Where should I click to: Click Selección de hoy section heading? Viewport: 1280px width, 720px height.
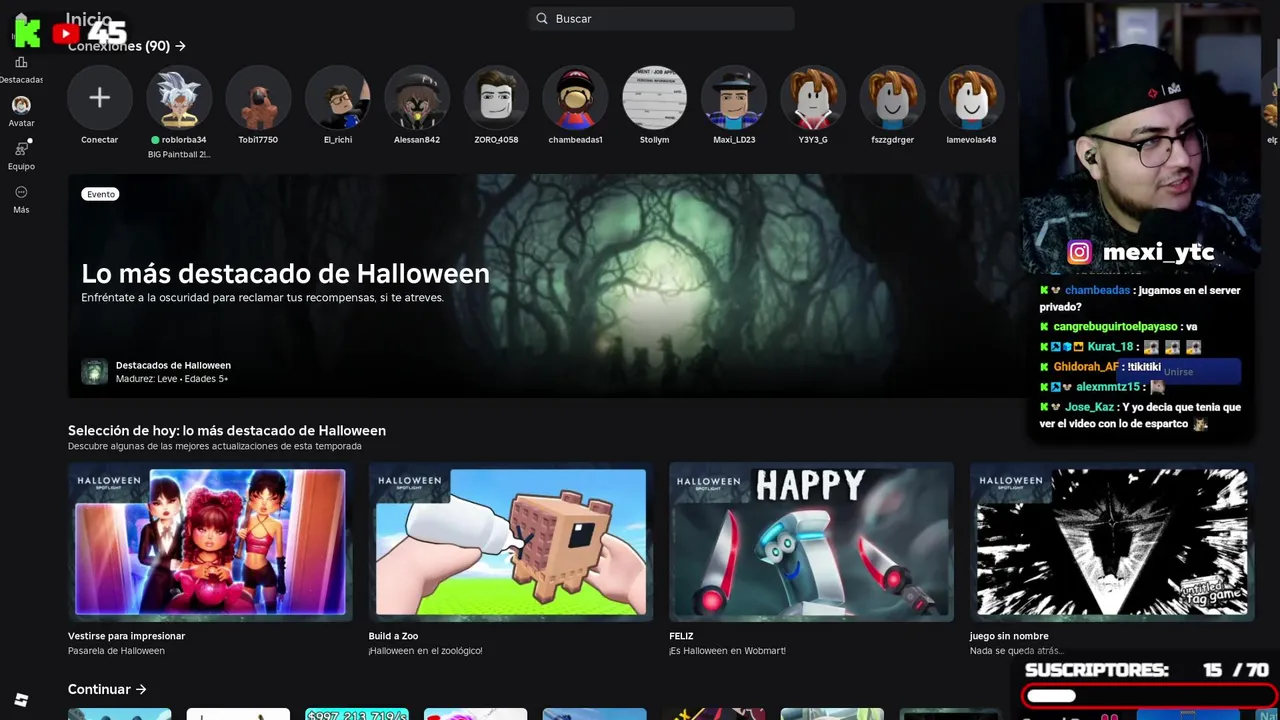click(x=227, y=431)
